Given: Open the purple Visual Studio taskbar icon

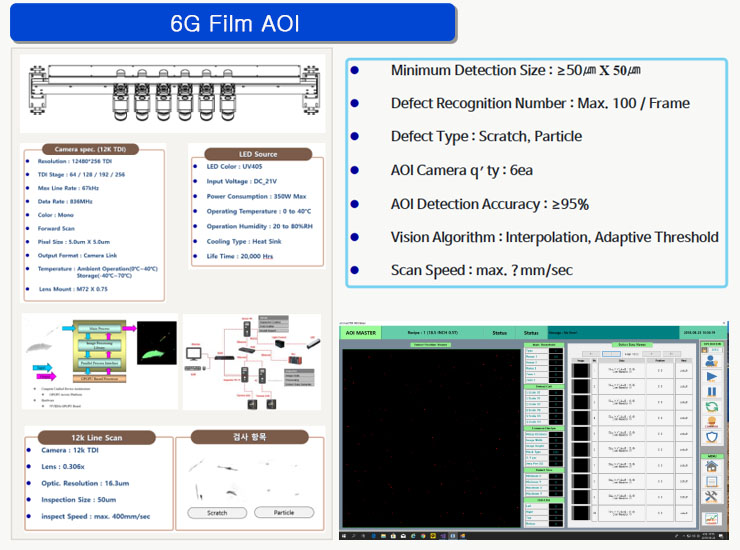Looking at the screenshot, I should [x=443, y=536].
